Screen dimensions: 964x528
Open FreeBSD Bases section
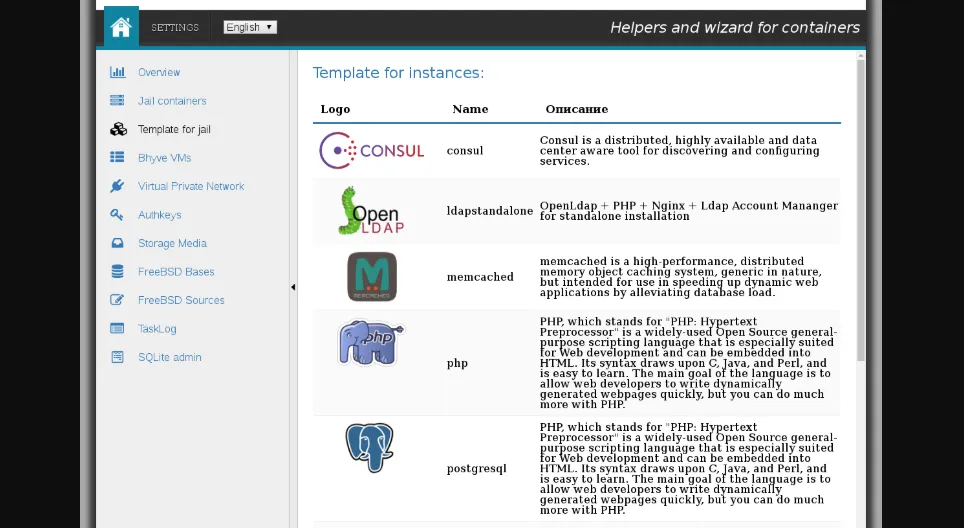(176, 272)
